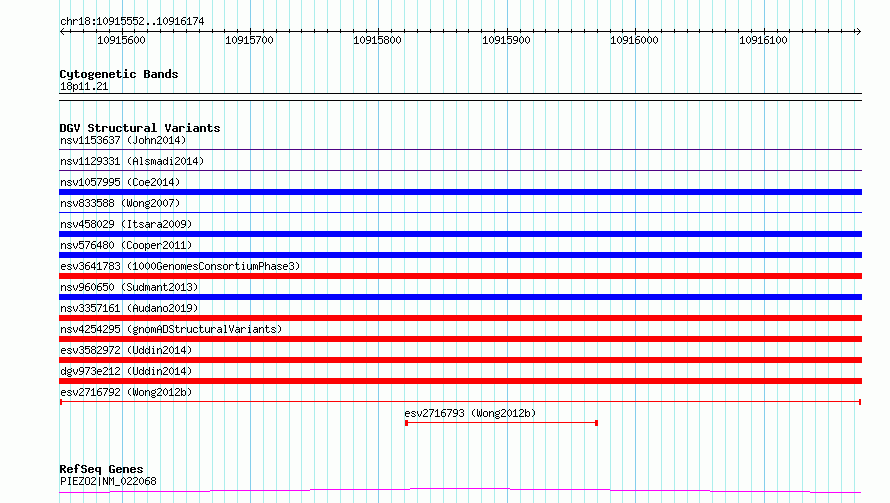Click ruler position 10915600
The width and height of the screenshot is (890, 503).
(x=121, y=40)
